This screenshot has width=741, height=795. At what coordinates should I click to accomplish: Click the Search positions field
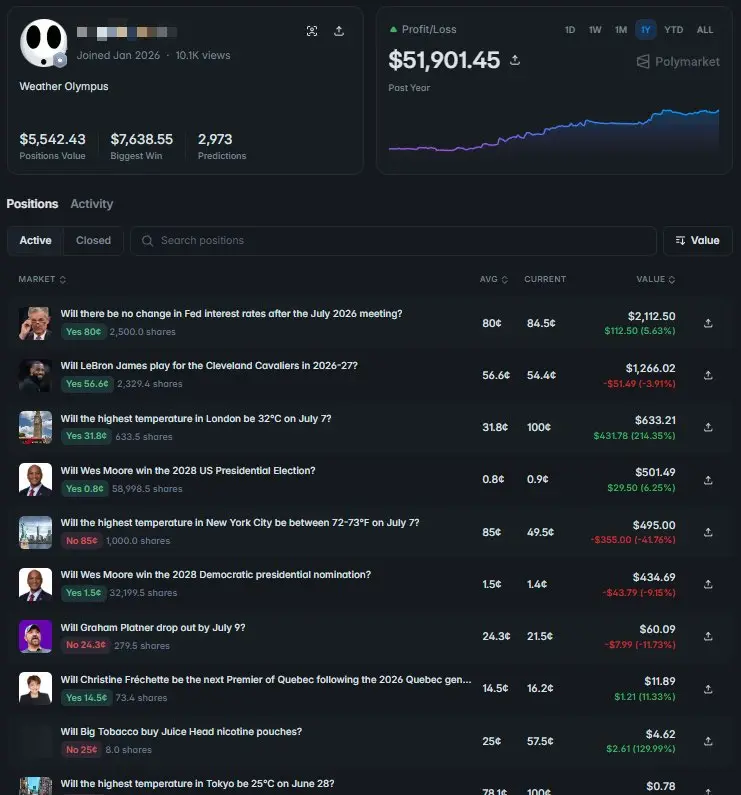393,240
